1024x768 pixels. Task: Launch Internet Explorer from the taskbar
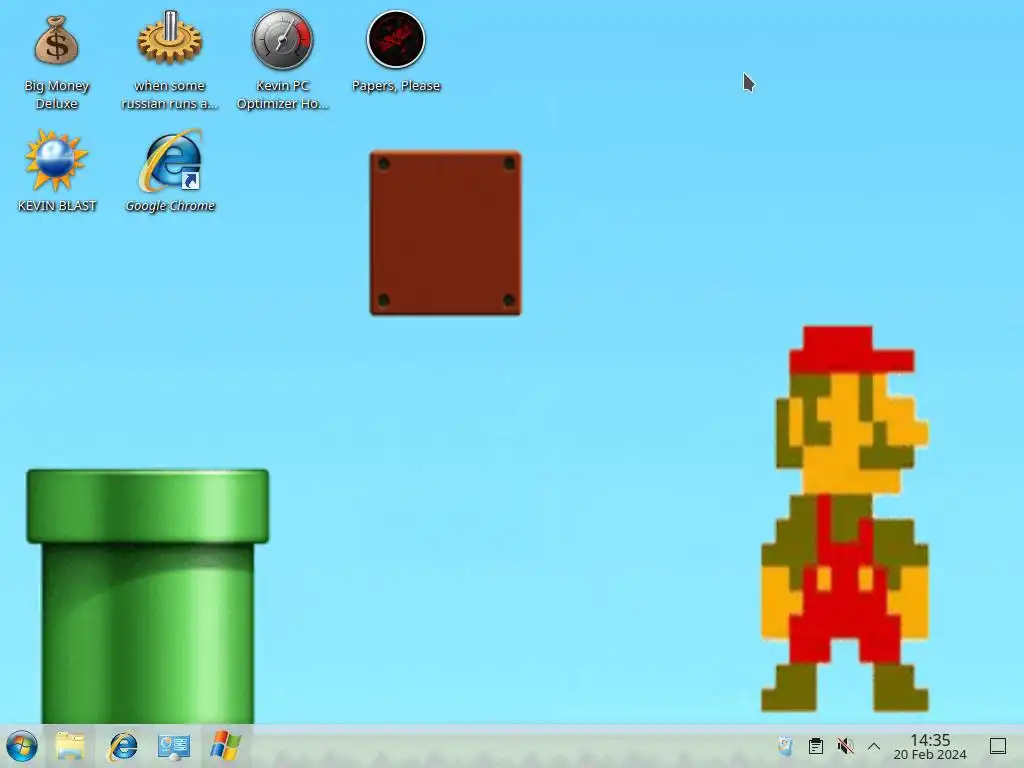coord(122,746)
